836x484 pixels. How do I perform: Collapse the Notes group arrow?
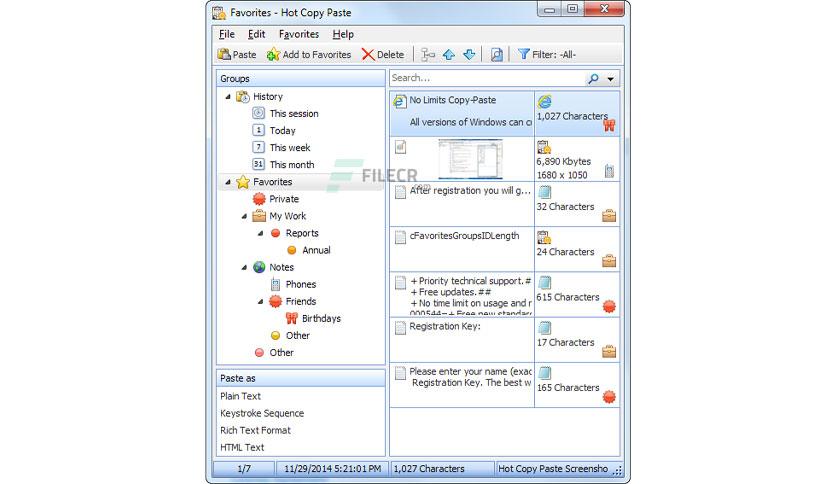(x=244, y=268)
